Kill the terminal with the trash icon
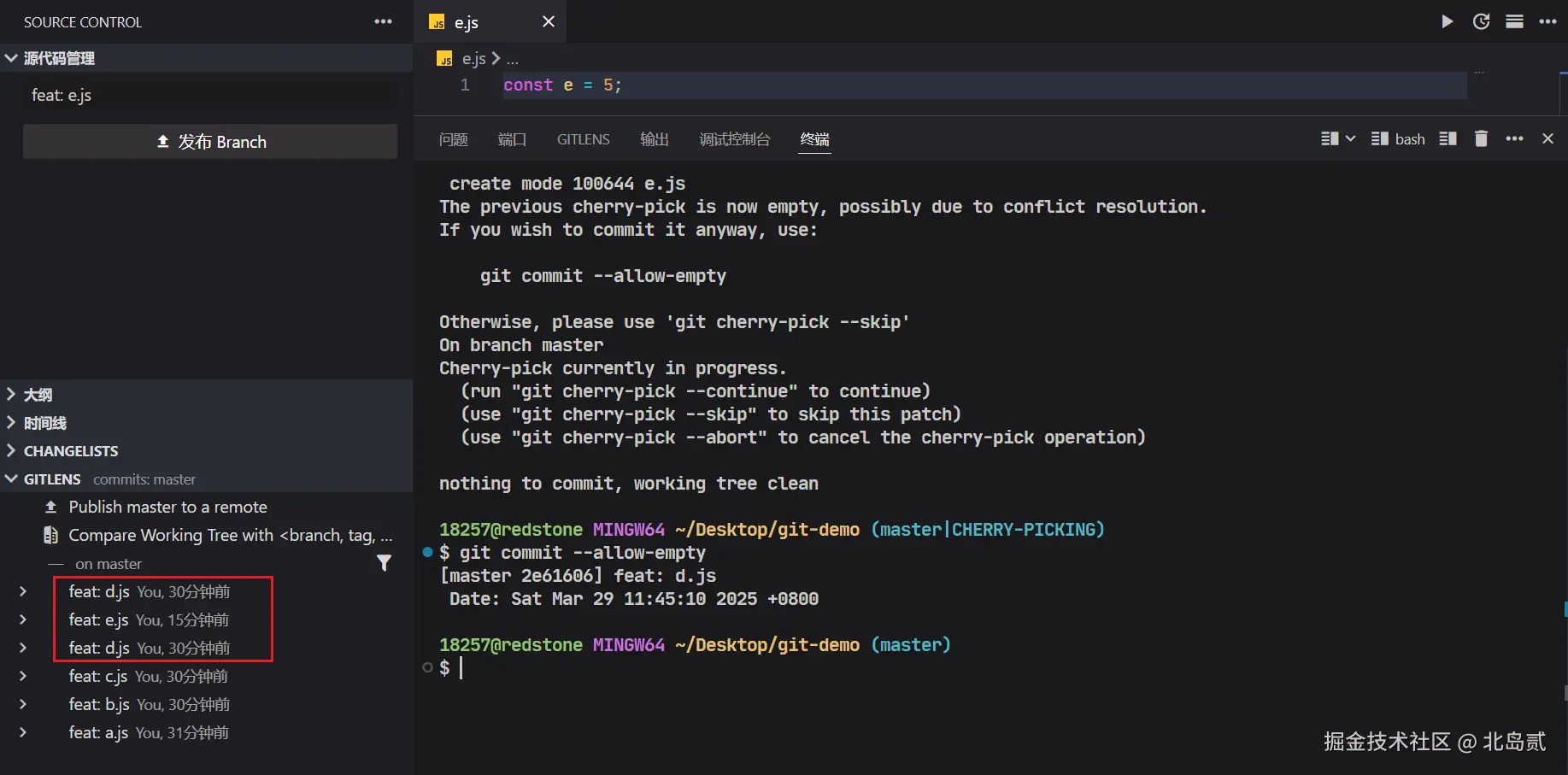 (1481, 138)
